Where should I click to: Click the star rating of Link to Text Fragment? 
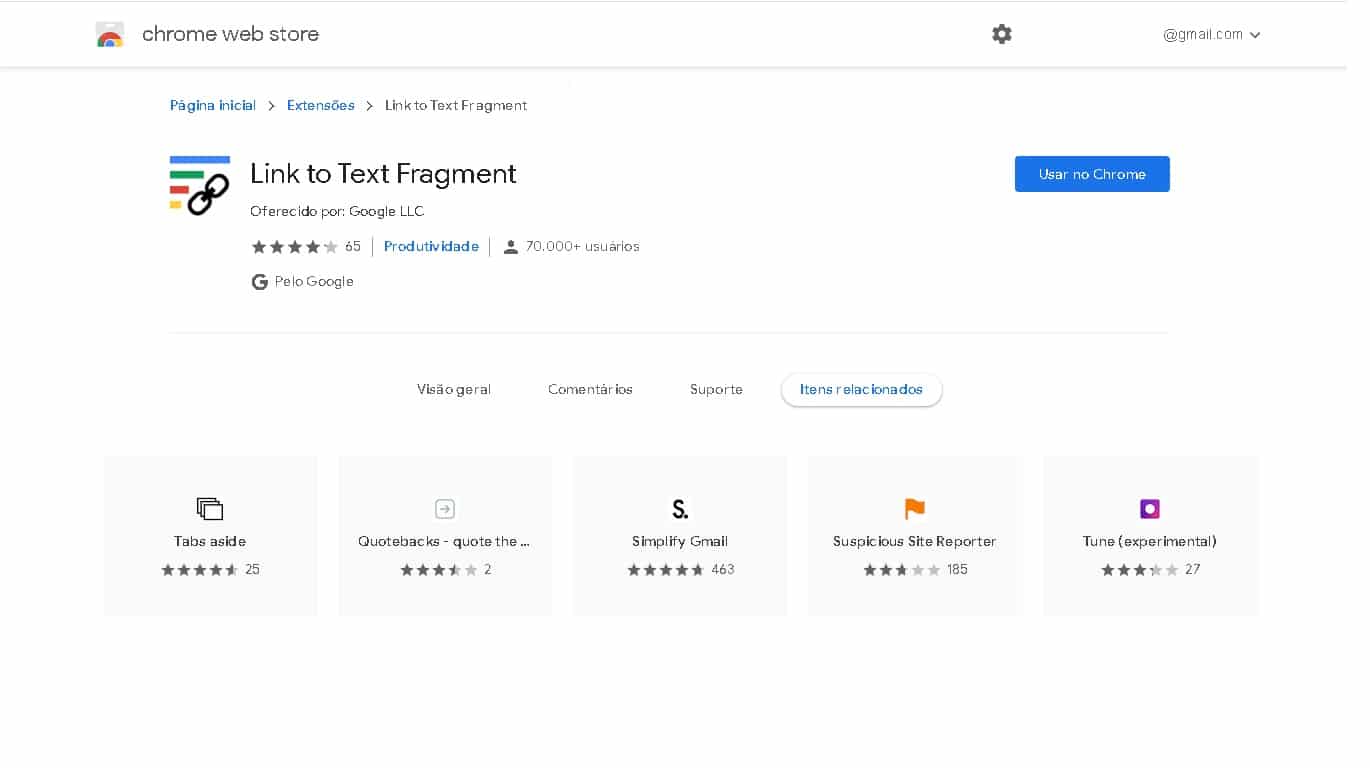294,246
